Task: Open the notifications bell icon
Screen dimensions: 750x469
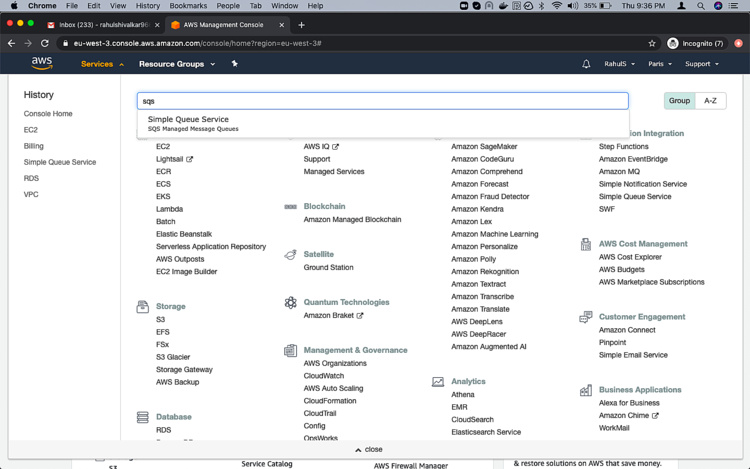Action: pyautogui.click(x=586, y=64)
